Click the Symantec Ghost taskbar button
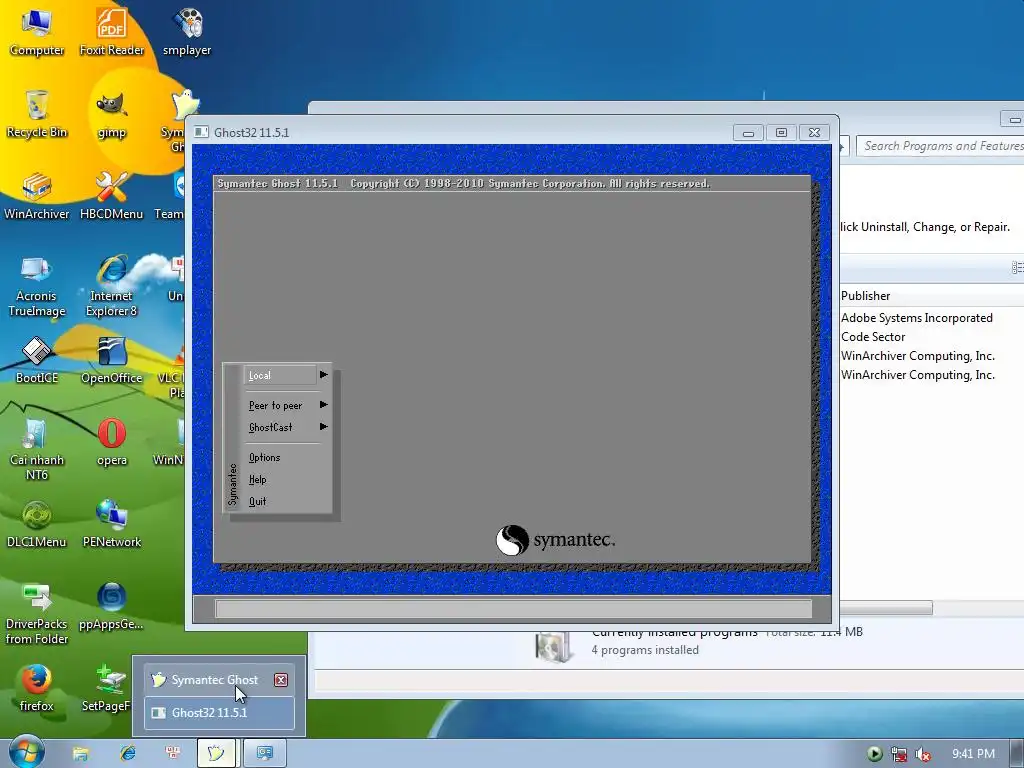Image resolution: width=1024 pixels, height=768 pixels. pos(216,754)
